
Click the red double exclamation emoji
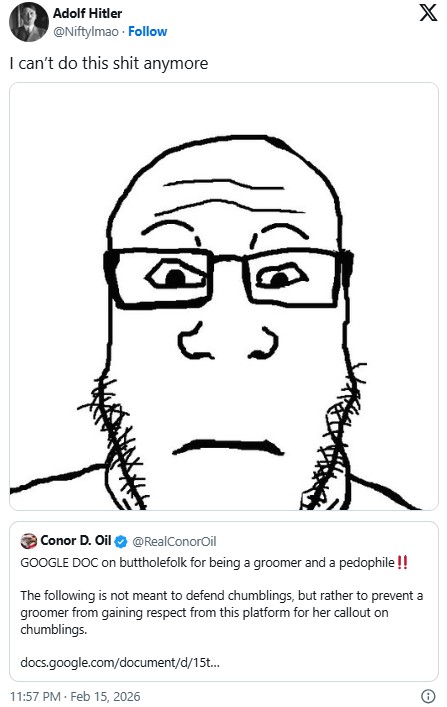(x=403, y=563)
